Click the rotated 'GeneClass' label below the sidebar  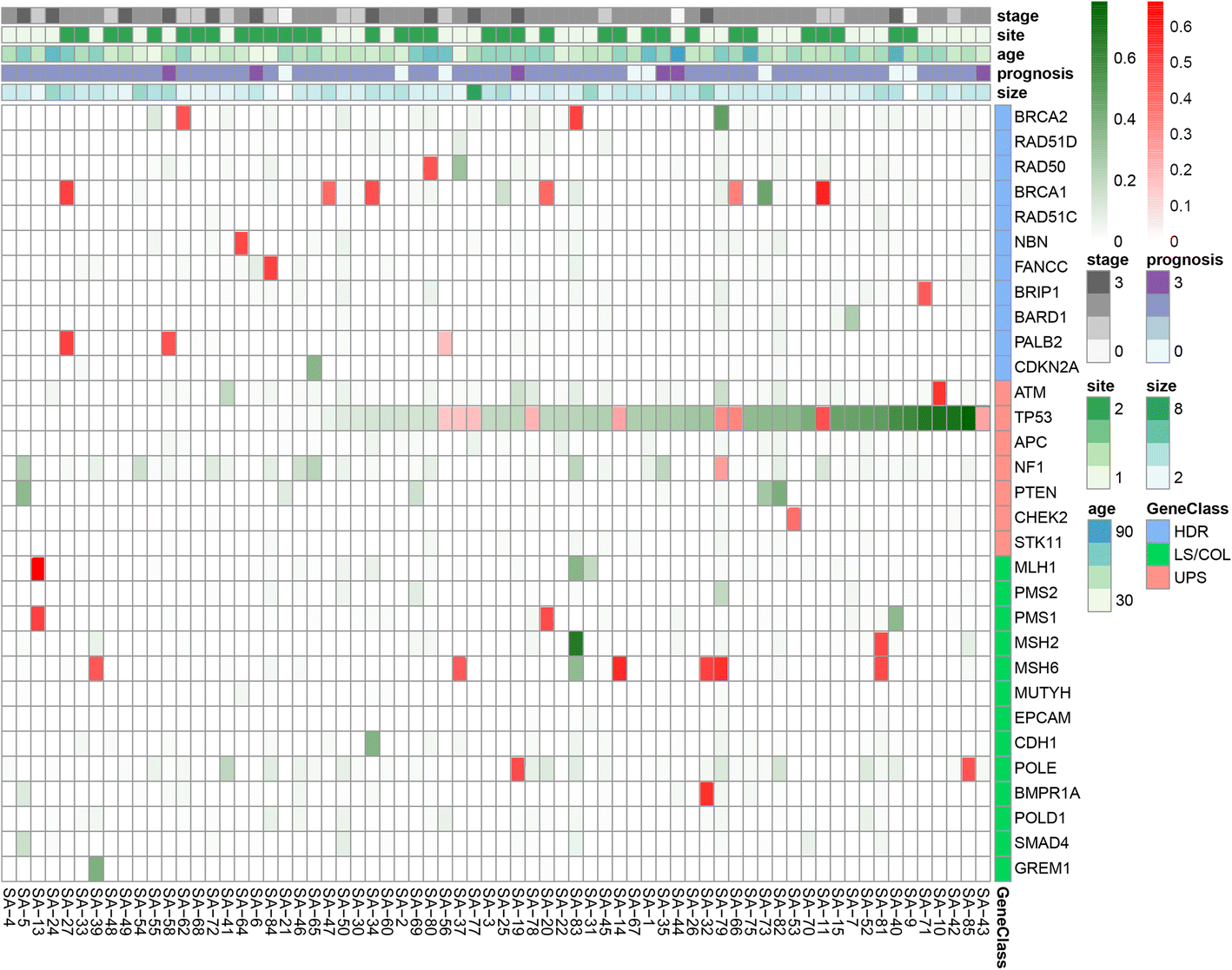1002,927
